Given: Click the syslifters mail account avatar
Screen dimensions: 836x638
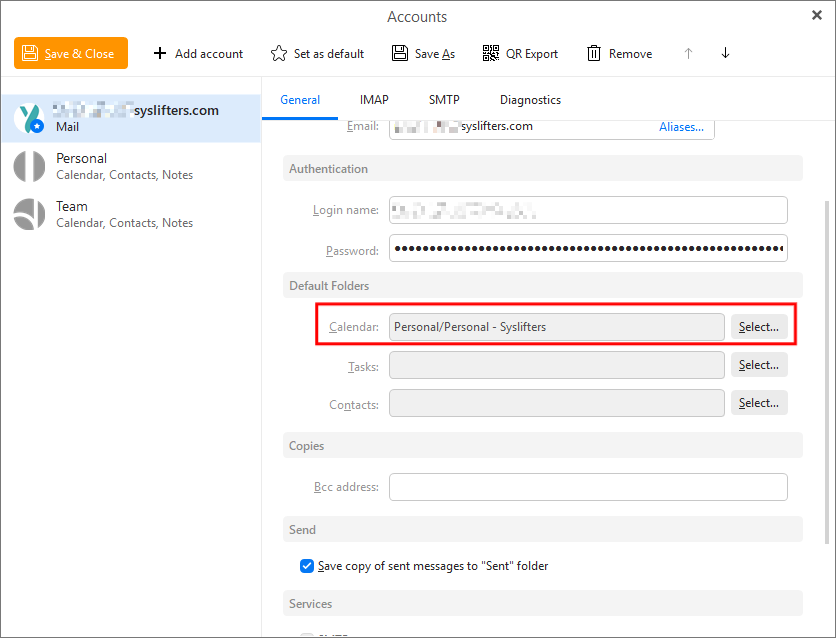Looking at the screenshot, I should click(x=29, y=118).
